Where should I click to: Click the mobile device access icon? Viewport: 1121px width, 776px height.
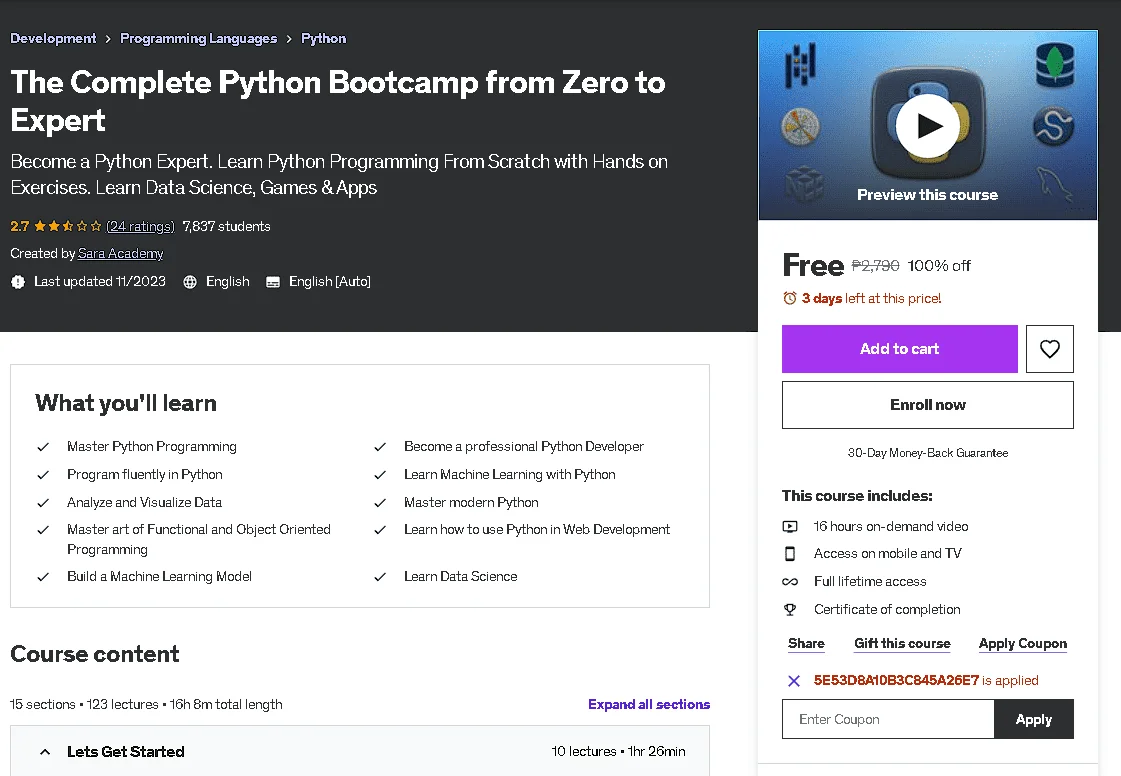(790, 554)
